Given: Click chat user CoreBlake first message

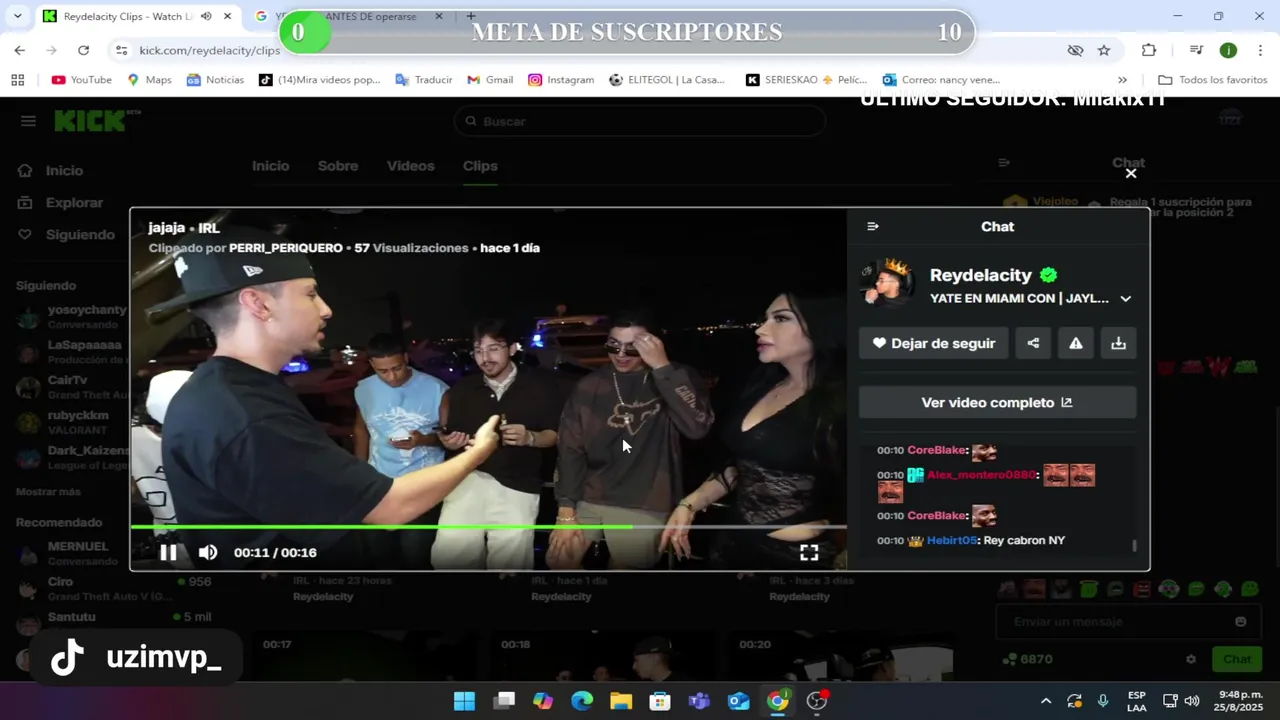Looking at the screenshot, I should (936, 450).
